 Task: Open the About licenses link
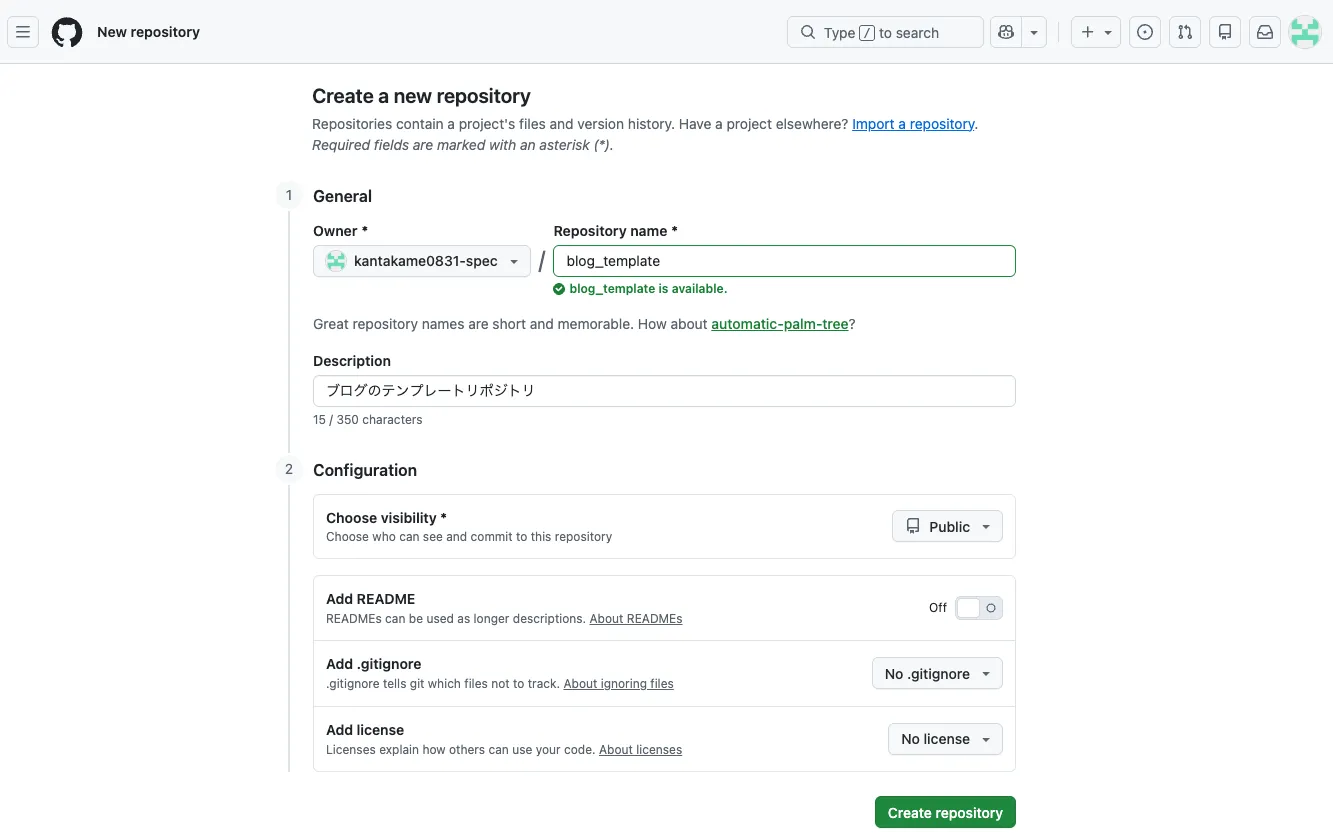(x=640, y=750)
